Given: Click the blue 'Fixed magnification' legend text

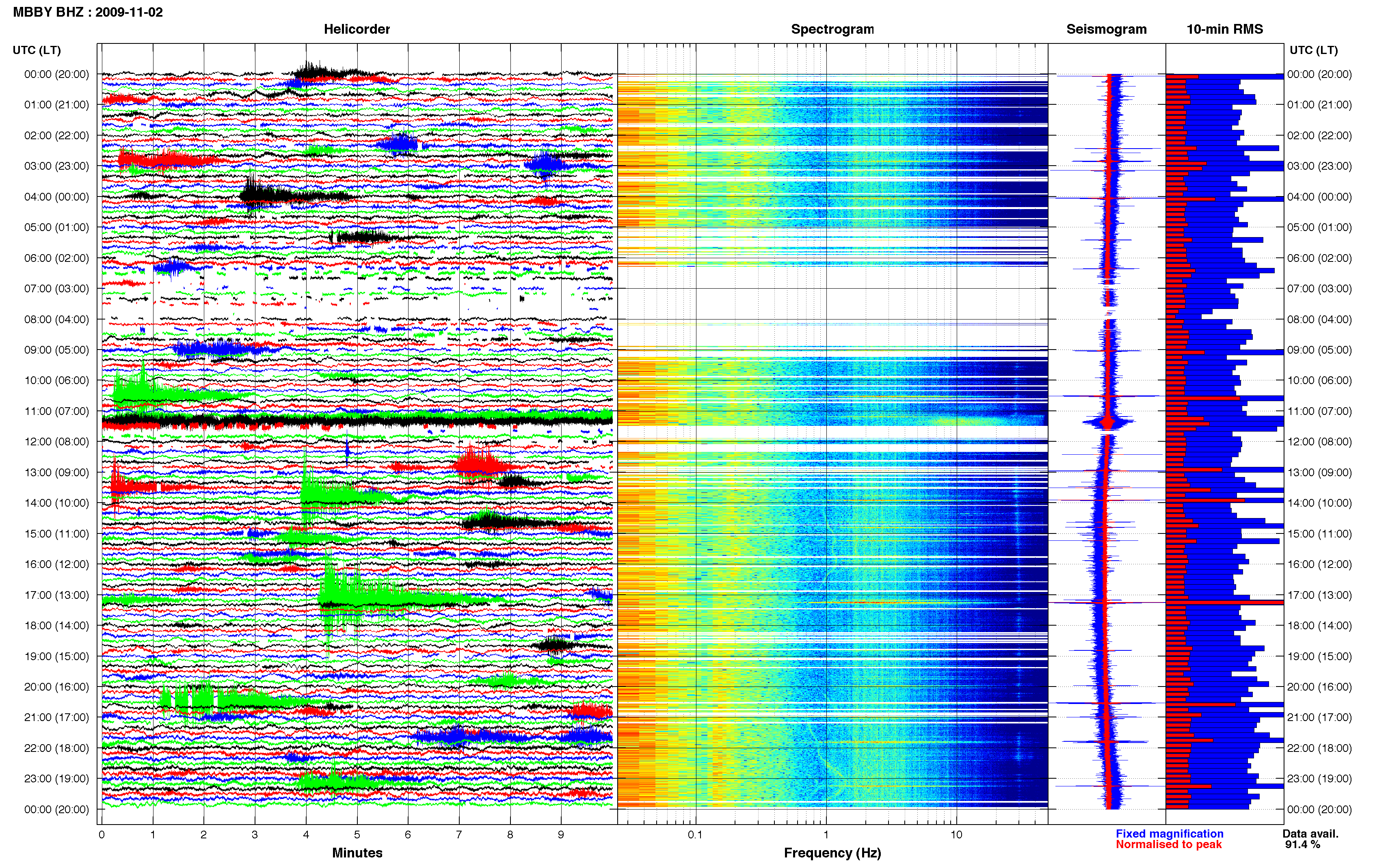Looking at the screenshot, I should [1169, 834].
